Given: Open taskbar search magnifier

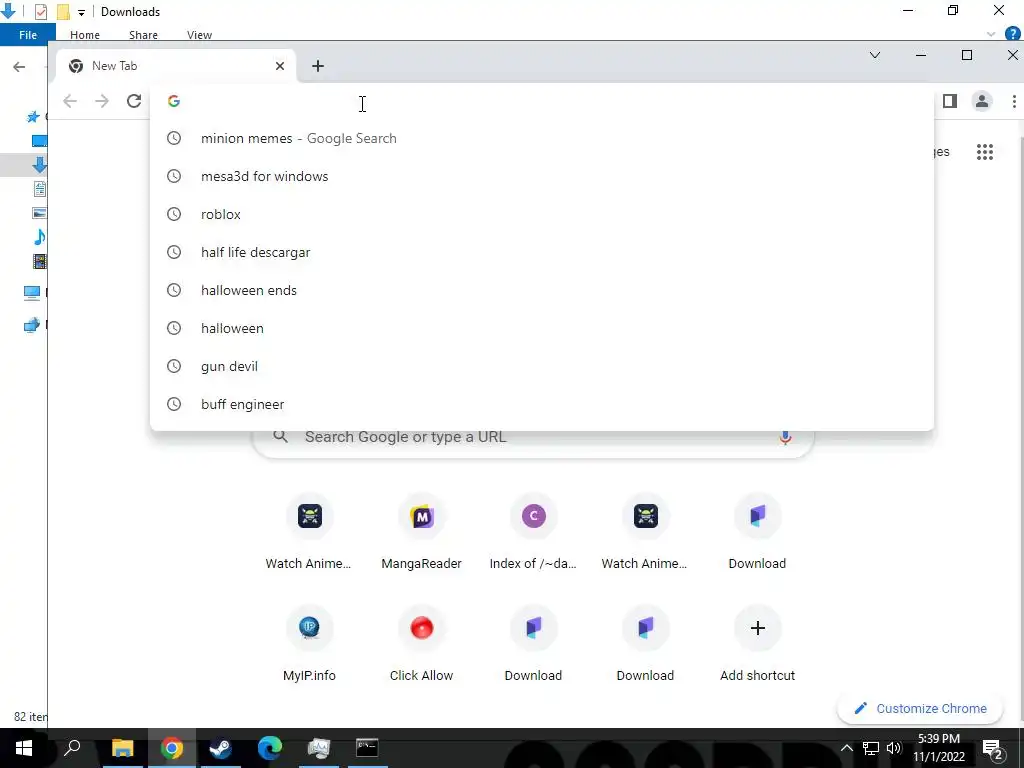Looking at the screenshot, I should coord(72,748).
